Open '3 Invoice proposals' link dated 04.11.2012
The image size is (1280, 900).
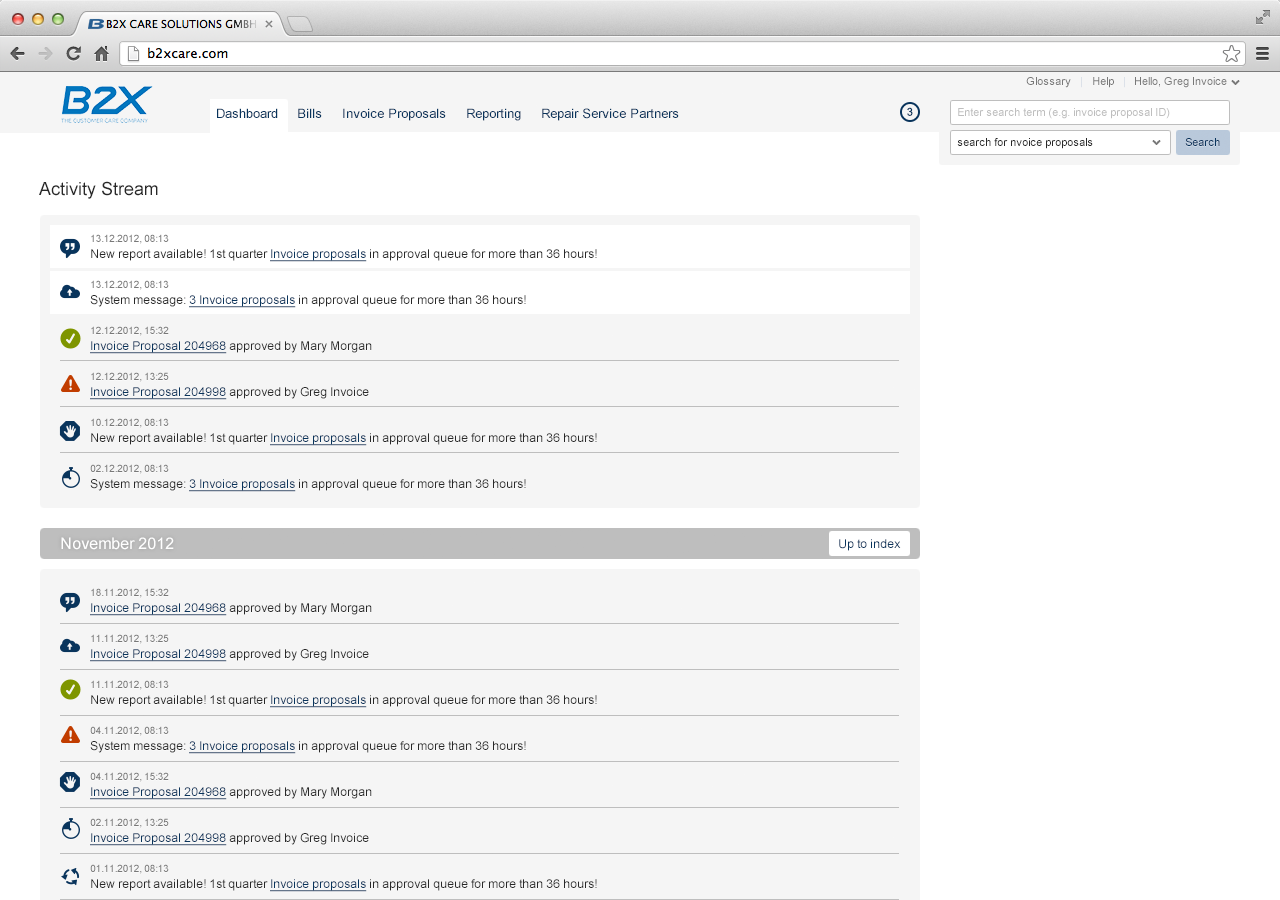[x=242, y=746]
